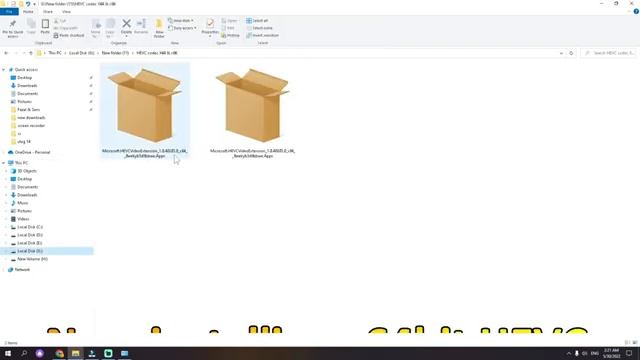Click the Rename icon in Organize group
Viewport: 640px width, 360px height.
pyautogui.click(x=141, y=27)
